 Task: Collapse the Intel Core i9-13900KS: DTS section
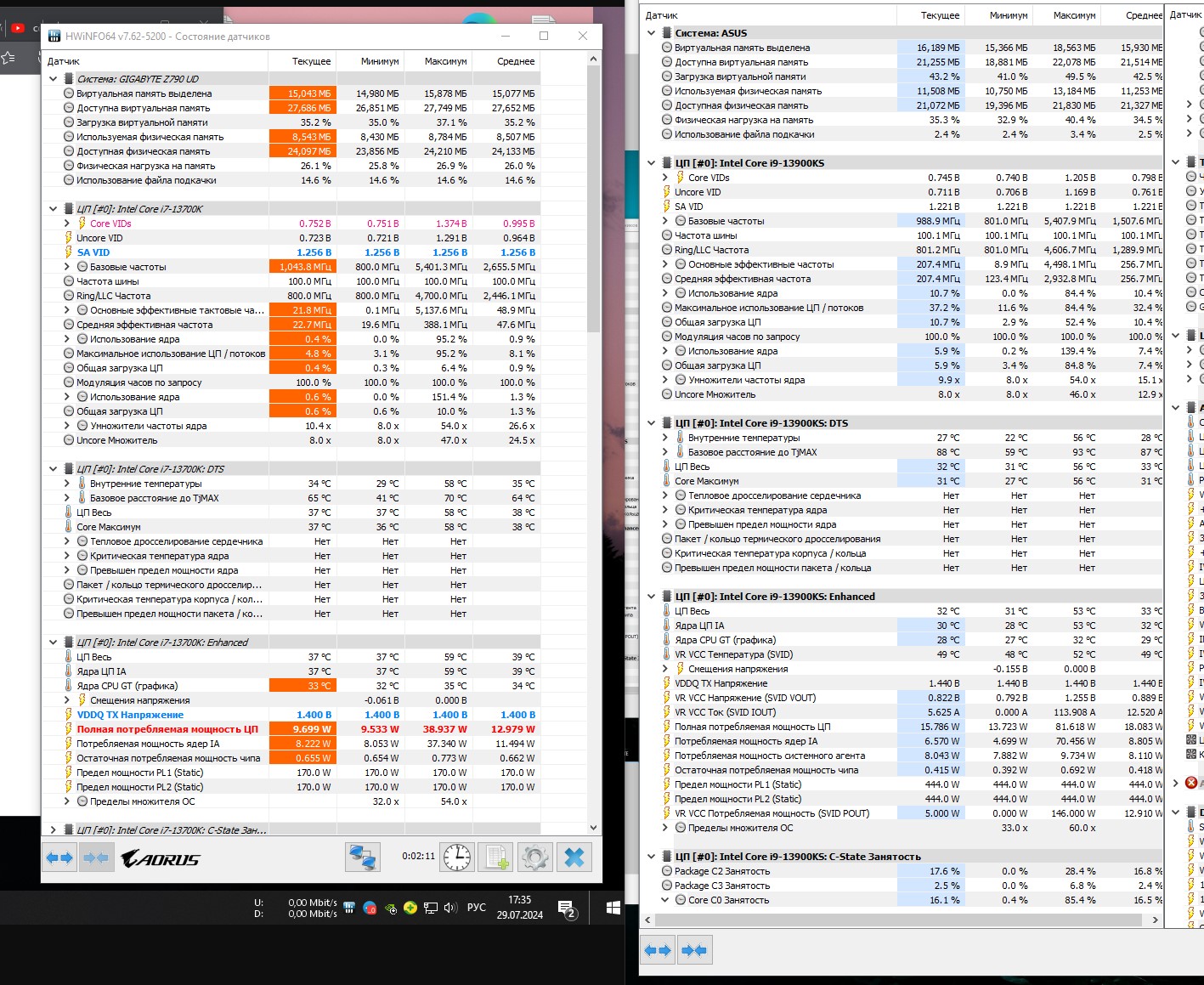(651, 423)
